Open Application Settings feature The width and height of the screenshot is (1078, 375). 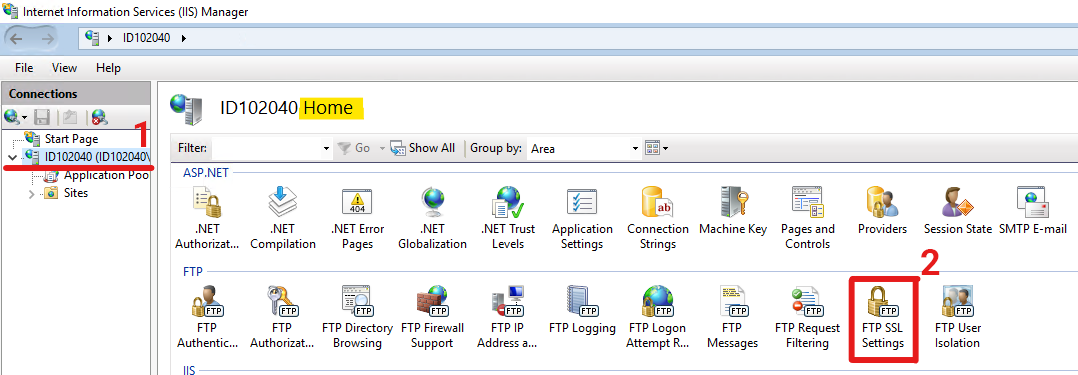[582, 217]
